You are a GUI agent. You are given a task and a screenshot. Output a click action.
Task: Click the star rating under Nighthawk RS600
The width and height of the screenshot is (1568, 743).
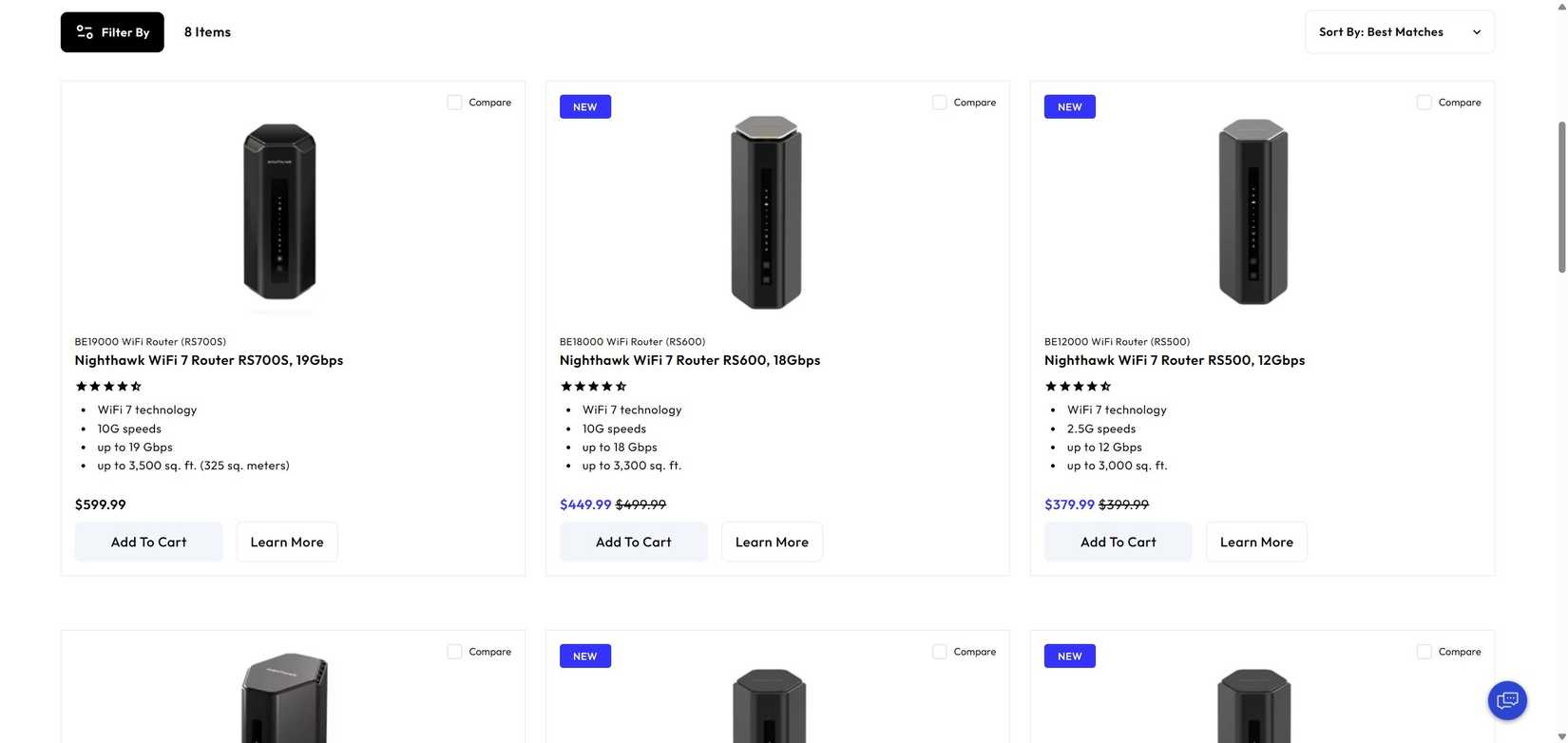[x=592, y=387]
